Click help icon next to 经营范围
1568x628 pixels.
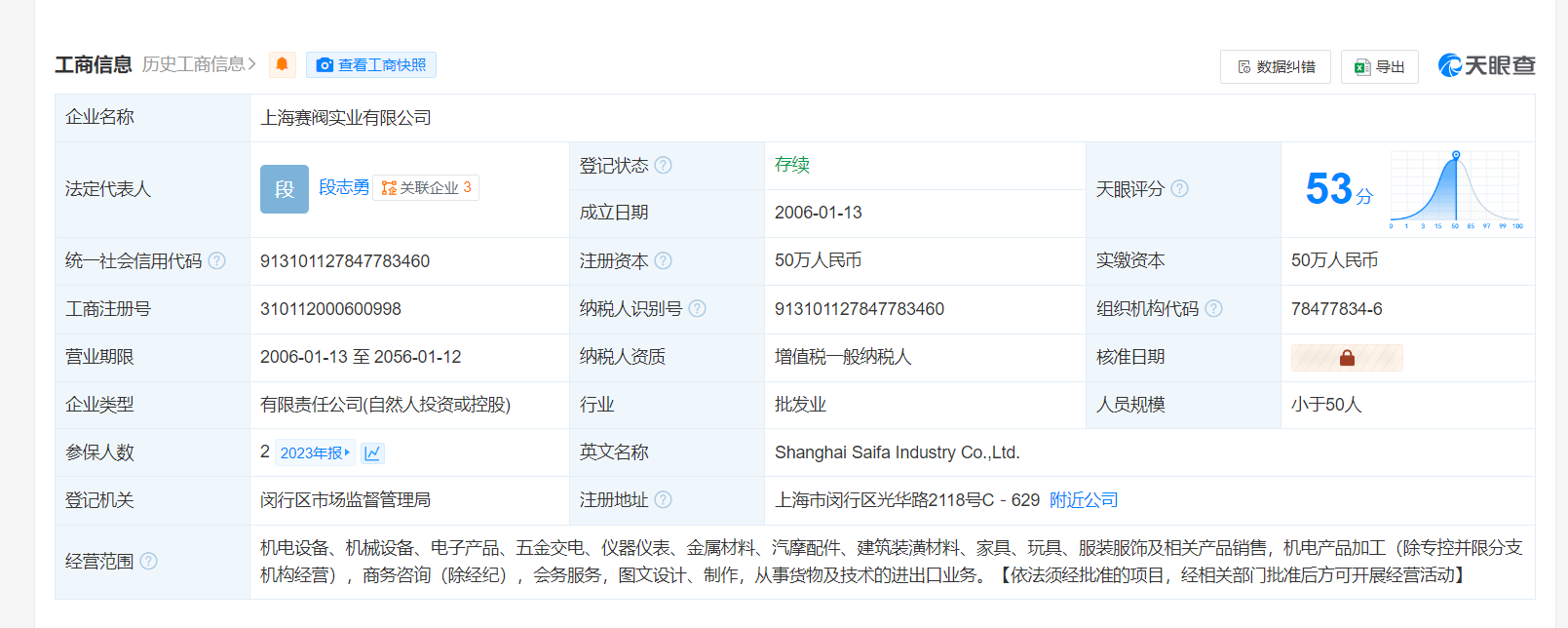coord(148,561)
